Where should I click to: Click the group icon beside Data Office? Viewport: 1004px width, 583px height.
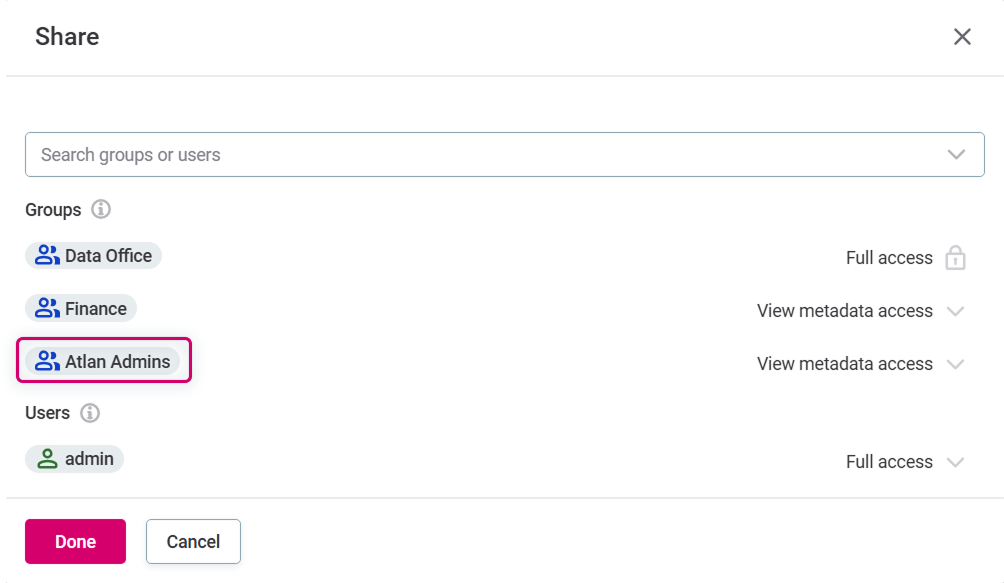point(46,255)
